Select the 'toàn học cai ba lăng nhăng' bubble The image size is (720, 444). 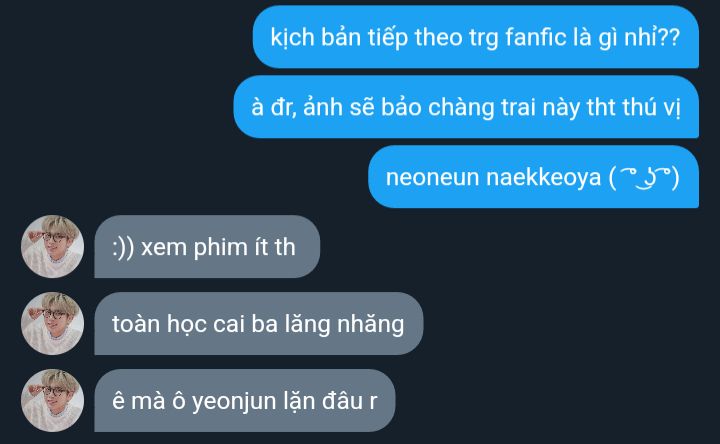coord(259,324)
